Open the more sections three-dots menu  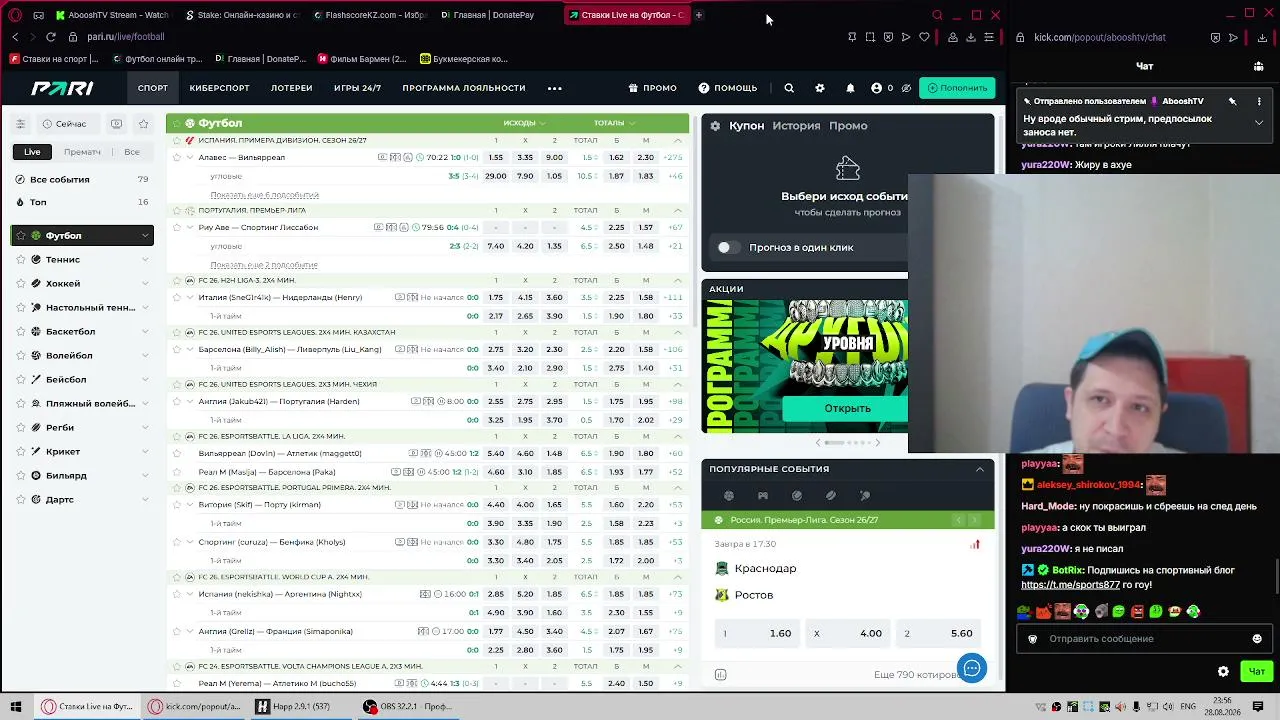pyautogui.click(x=555, y=88)
